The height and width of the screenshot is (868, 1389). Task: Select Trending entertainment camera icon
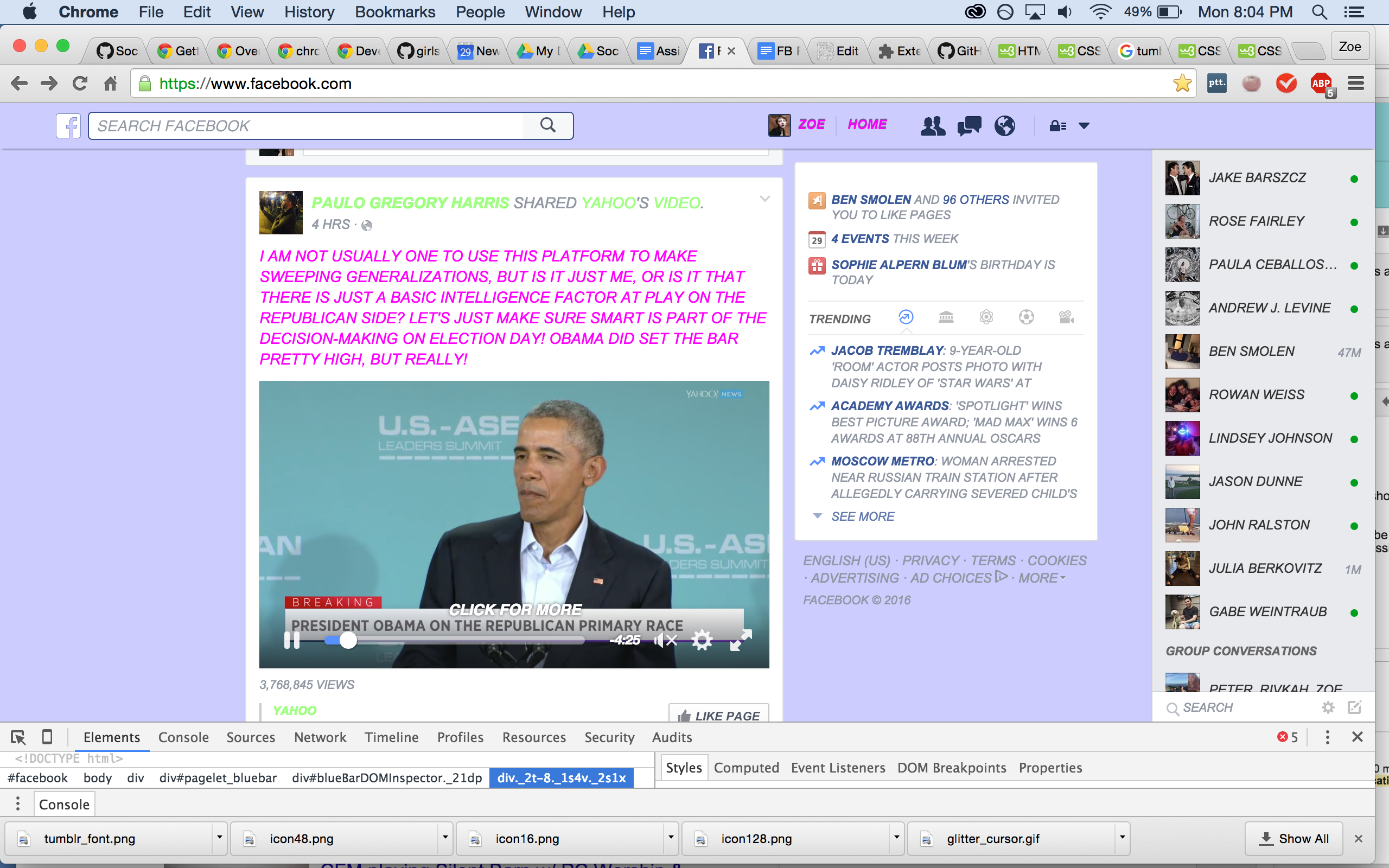(1066, 317)
